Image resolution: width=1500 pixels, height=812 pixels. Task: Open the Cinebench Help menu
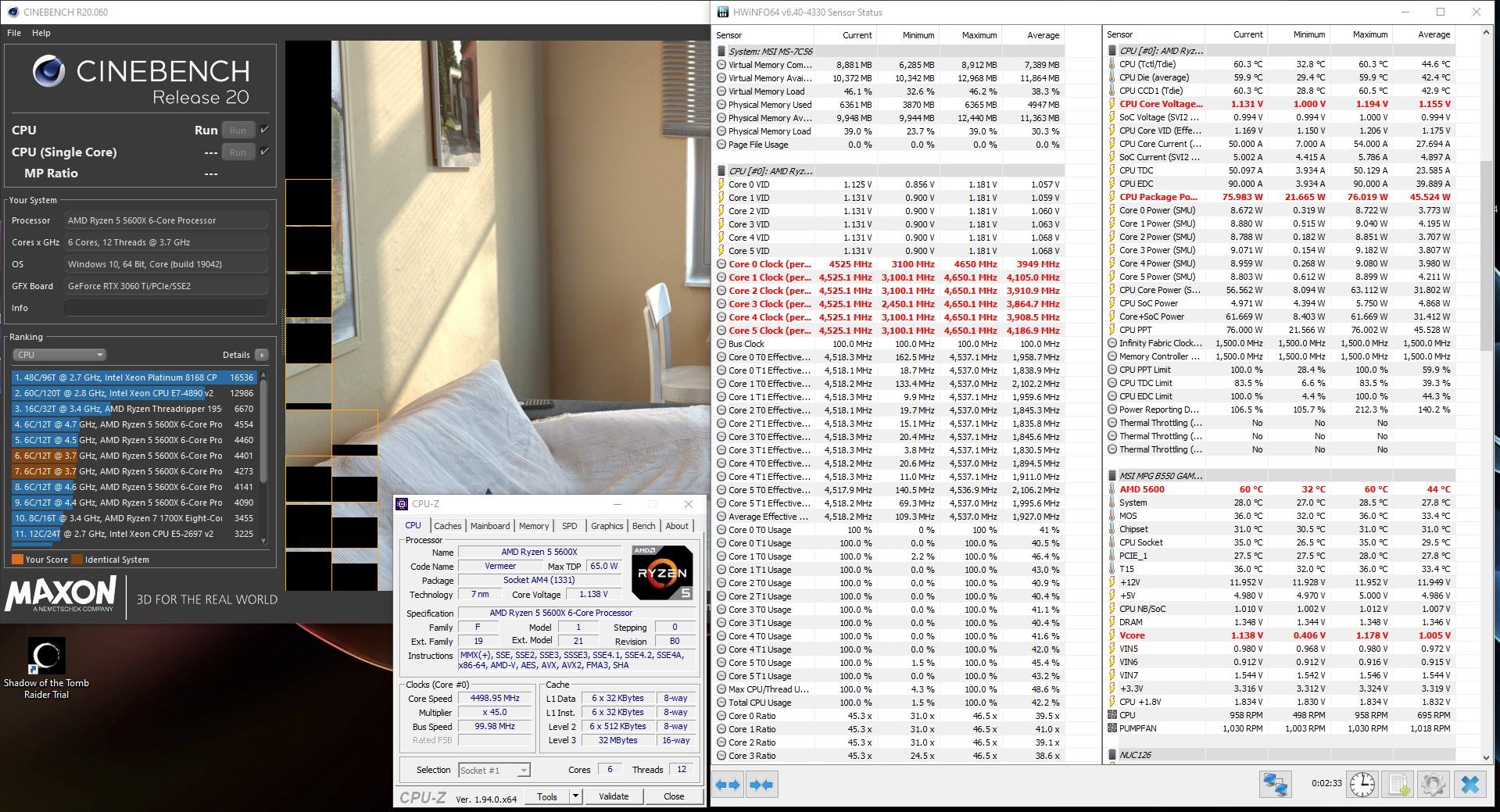pyautogui.click(x=41, y=33)
